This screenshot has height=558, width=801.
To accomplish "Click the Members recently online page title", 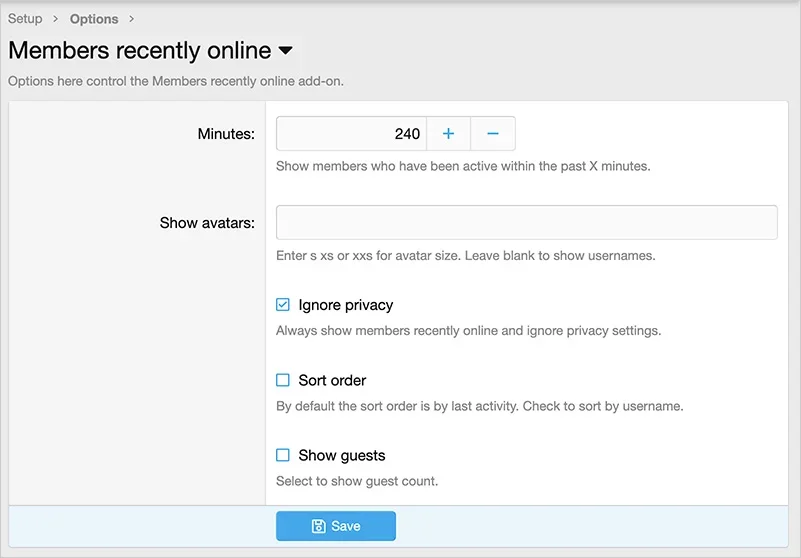I will [x=140, y=51].
